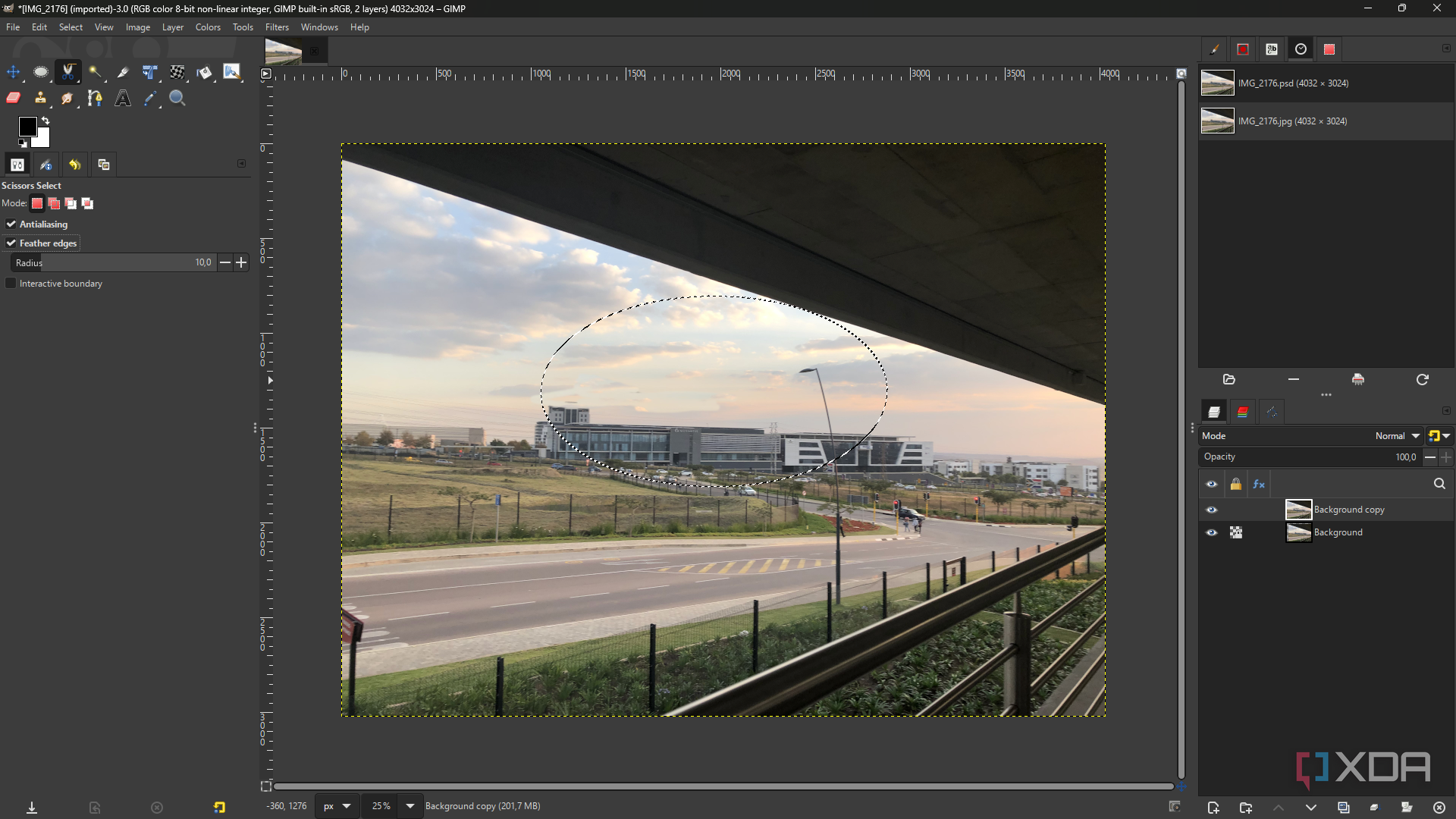Decrease layer Opacity with minus button

[x=1429, y=457]
